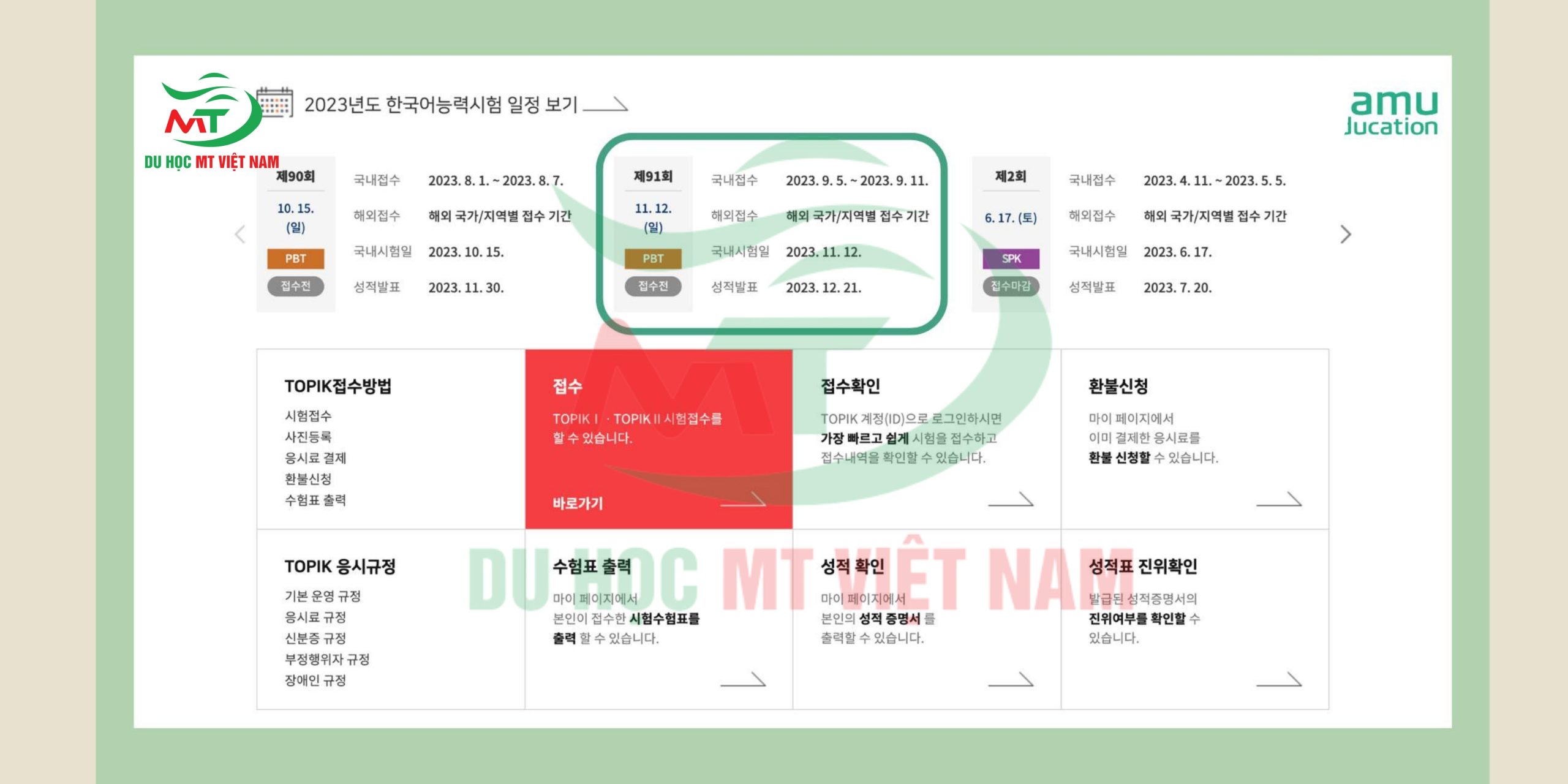The width and height of the screenshot is (1568, 784).
Task: Click the 접수마감 status badge under 제2회
Action: click(1011, 286)
